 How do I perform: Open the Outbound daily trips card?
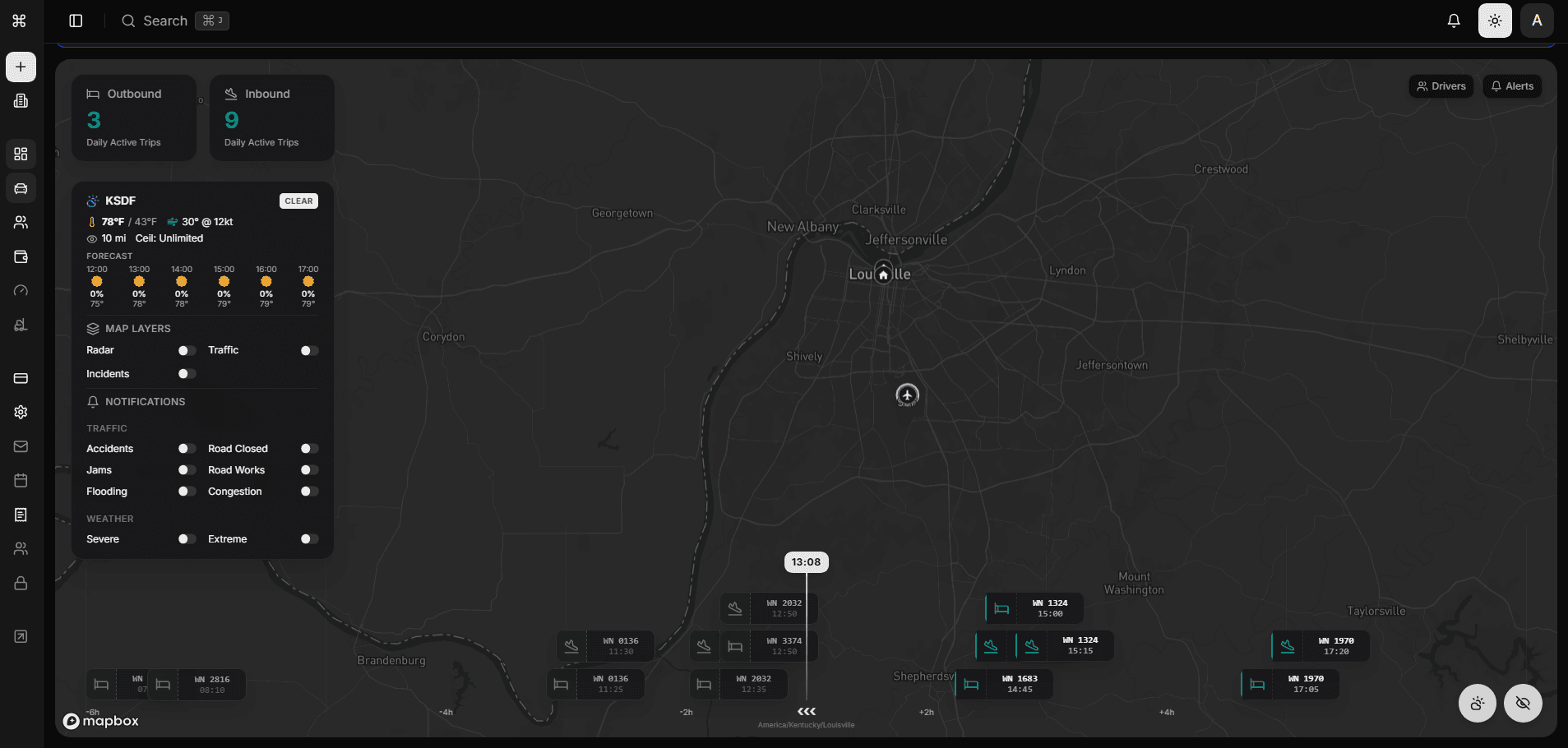134,118
